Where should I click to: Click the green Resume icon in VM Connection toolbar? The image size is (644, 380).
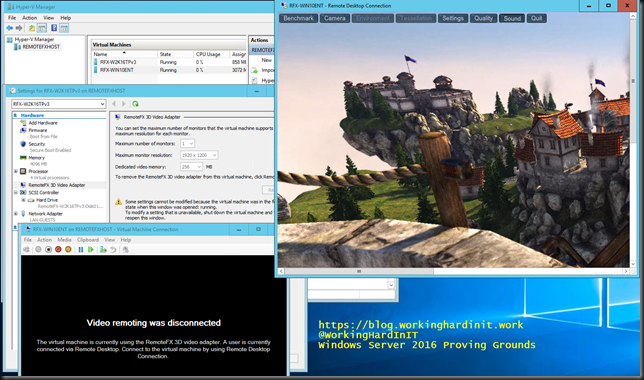(90, 249)
